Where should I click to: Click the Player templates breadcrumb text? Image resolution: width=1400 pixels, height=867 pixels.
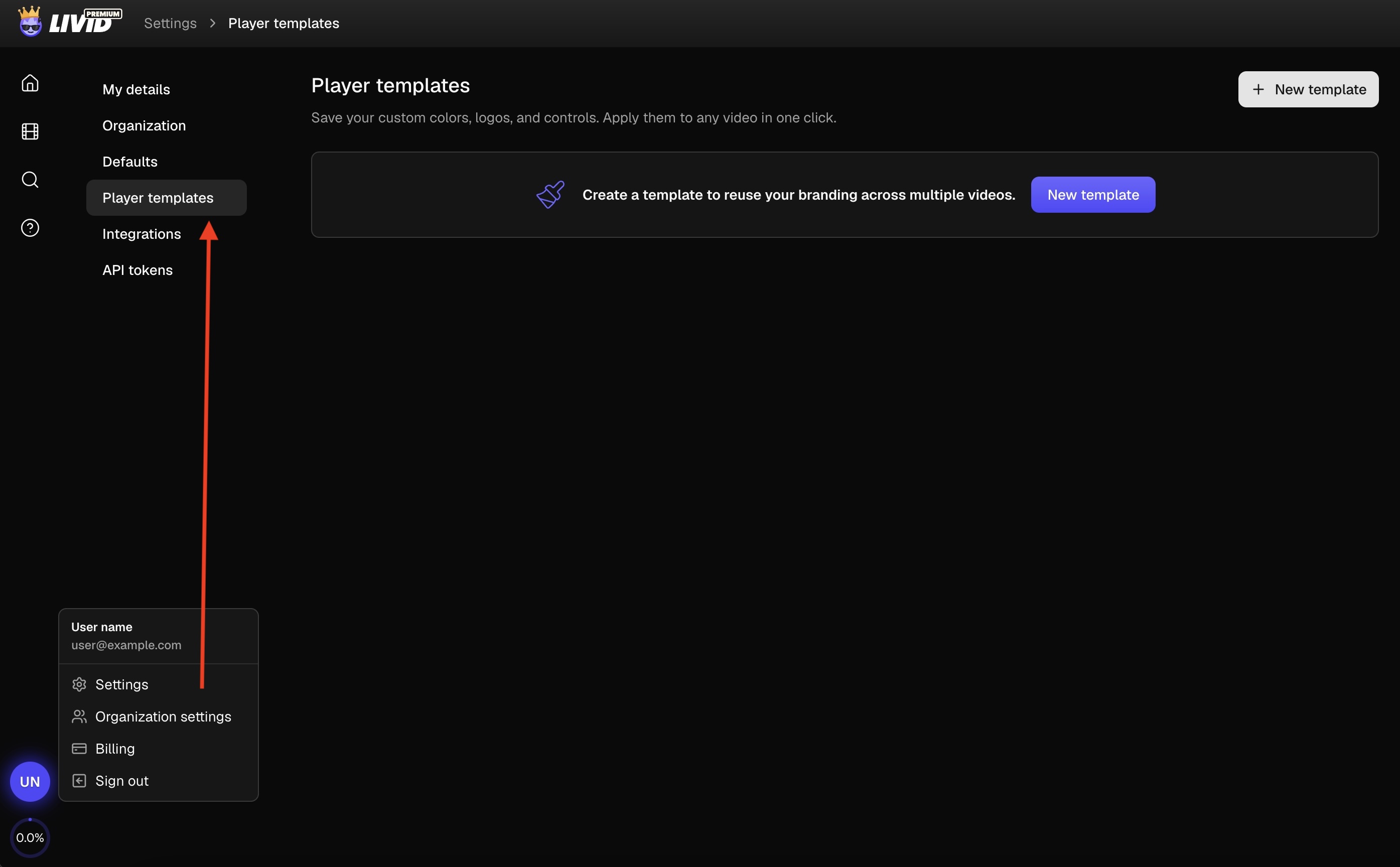tap(283, 24)
